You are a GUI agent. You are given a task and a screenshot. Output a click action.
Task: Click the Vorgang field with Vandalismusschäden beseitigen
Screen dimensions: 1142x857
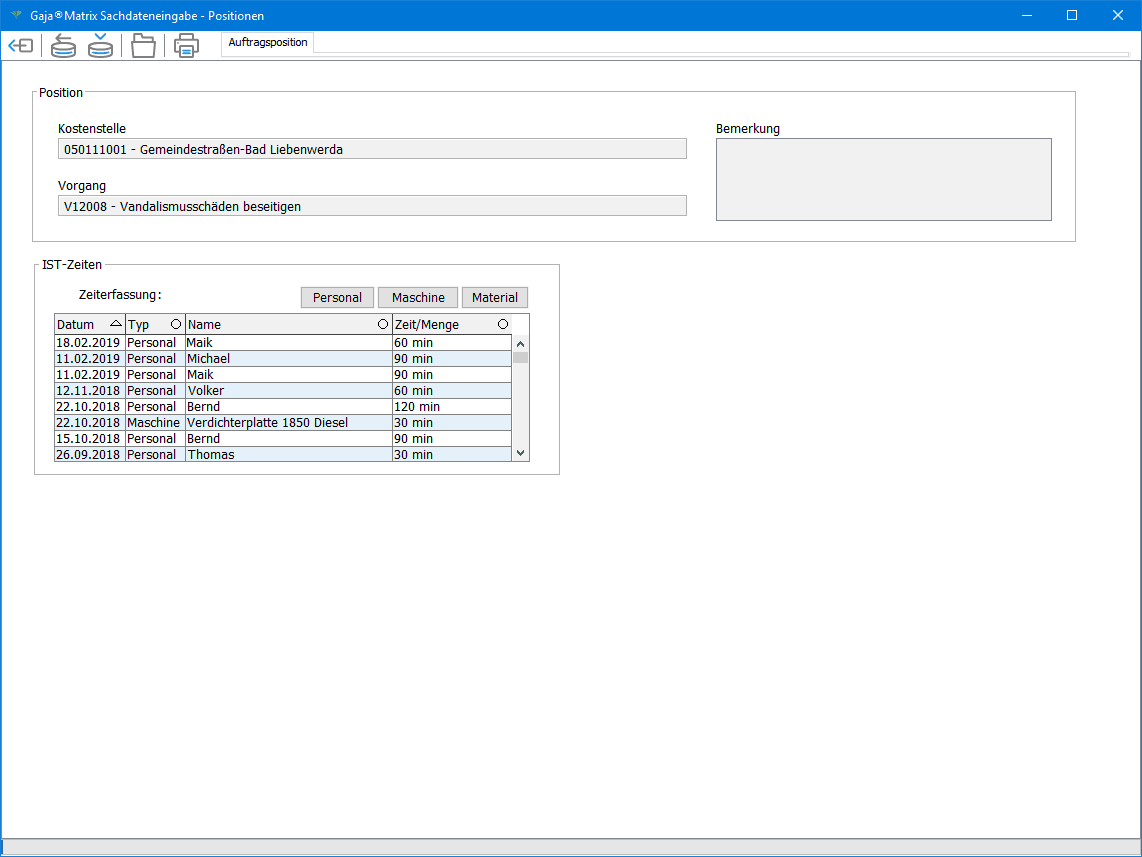click(372, 206)
